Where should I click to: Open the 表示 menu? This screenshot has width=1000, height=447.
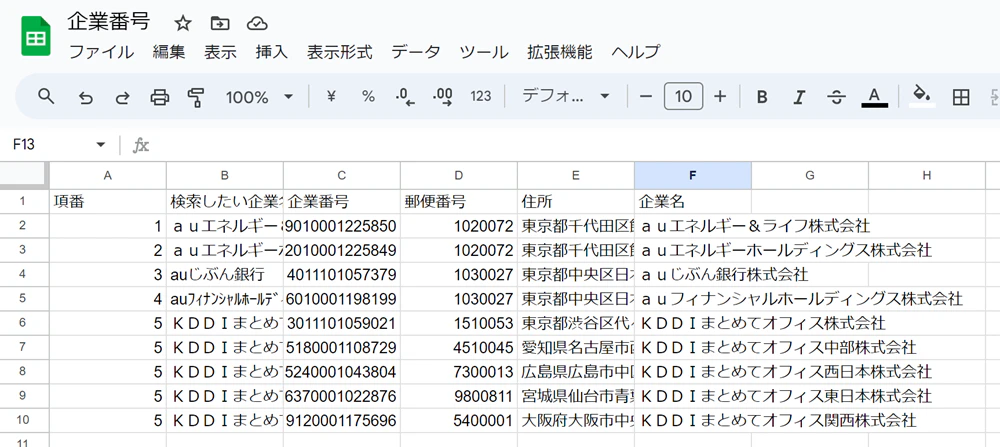(x=220, y=52)
